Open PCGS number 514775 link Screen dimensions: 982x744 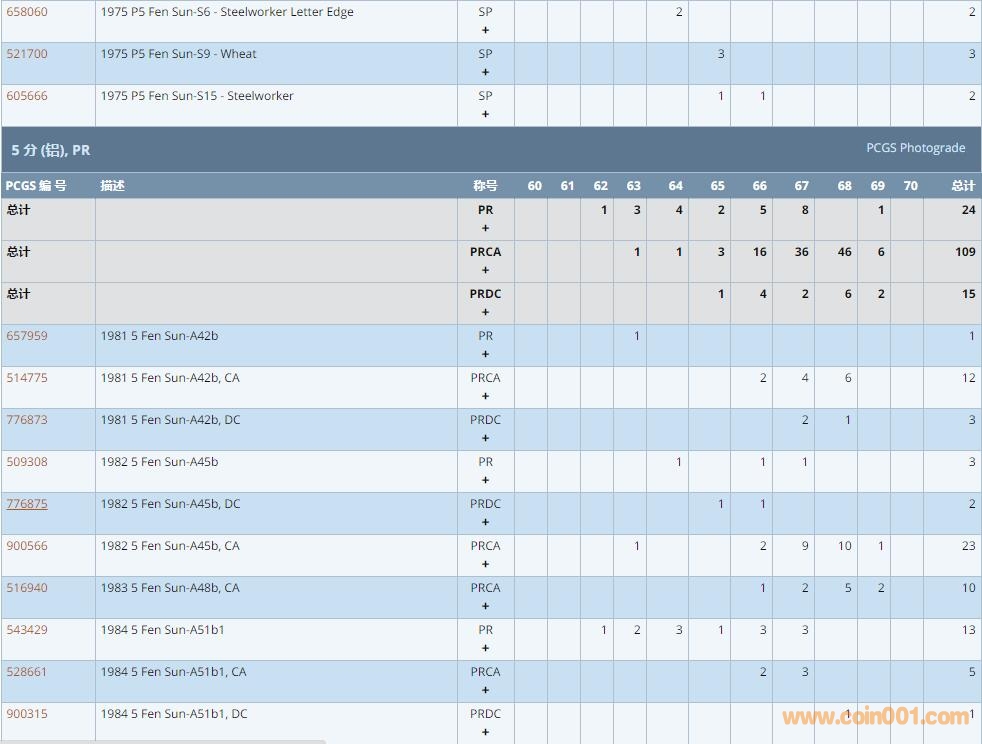tap(27, 378)
